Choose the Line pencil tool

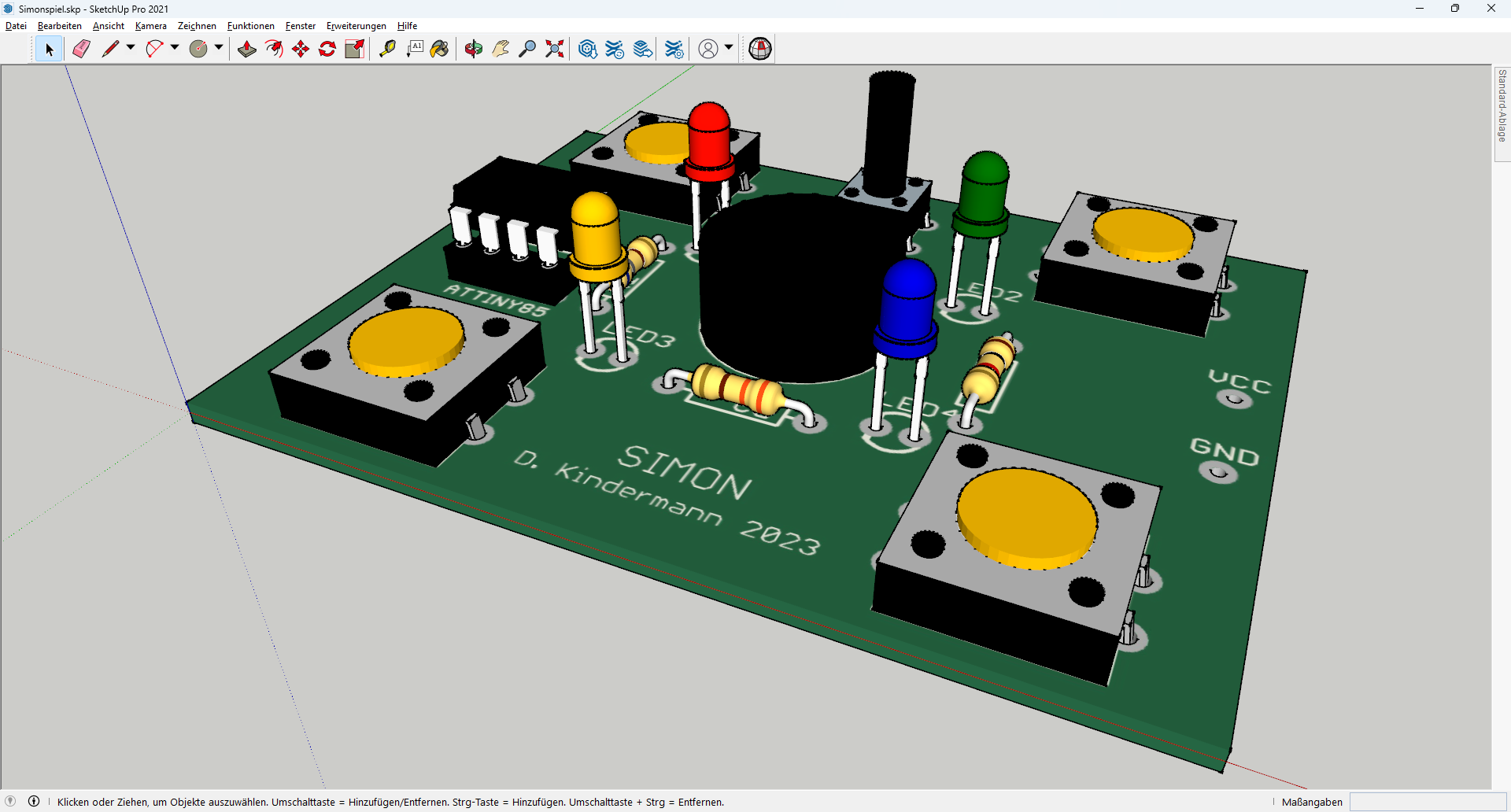click(110, 50)
